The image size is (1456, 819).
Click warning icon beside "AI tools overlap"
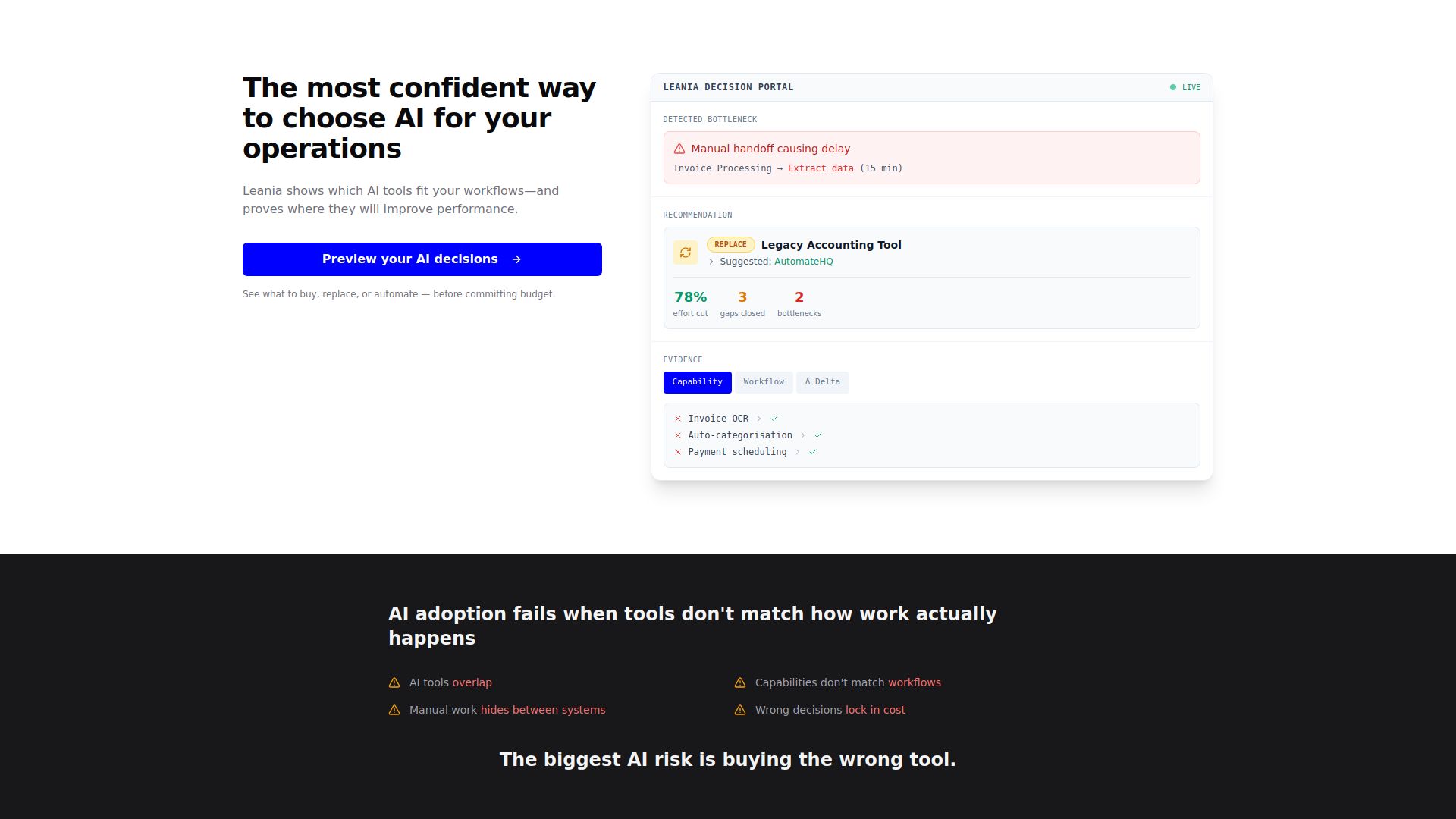click(394, 683)
